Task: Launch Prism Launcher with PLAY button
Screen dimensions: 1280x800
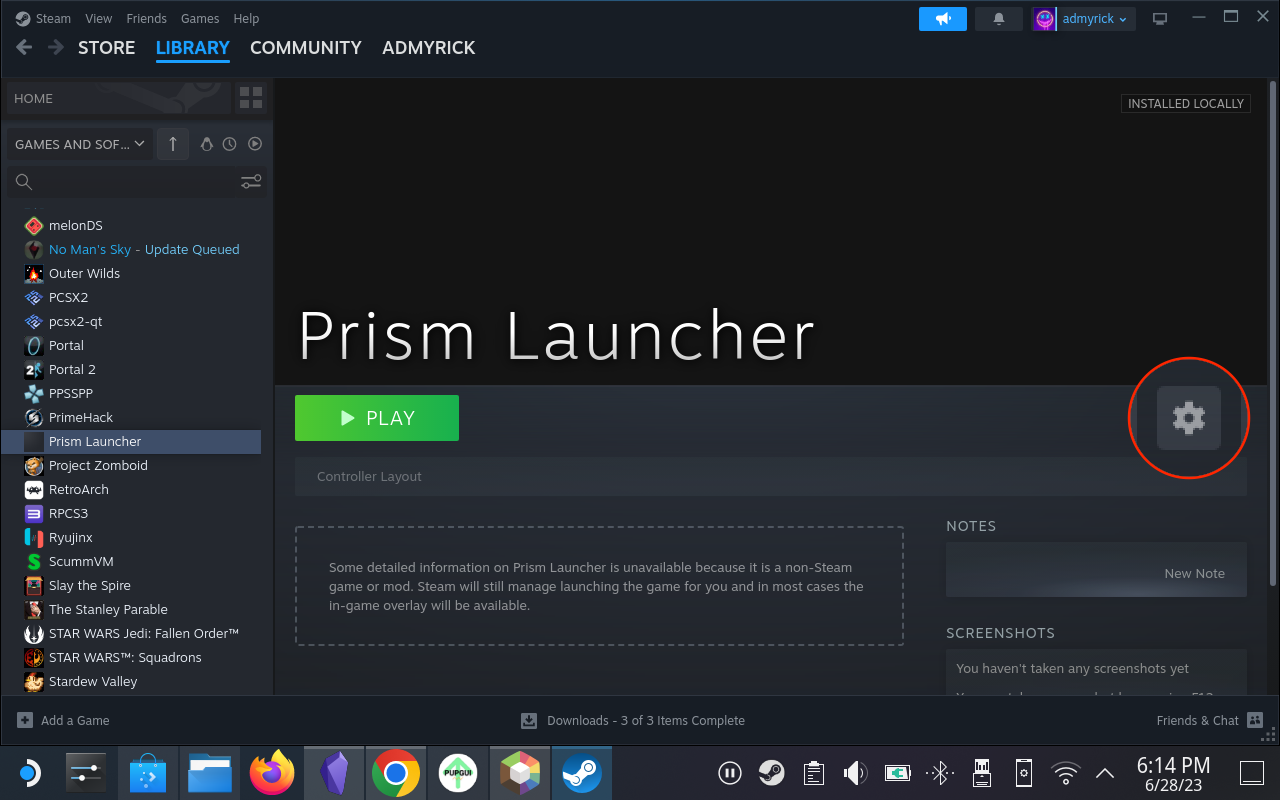Action: 377,418
